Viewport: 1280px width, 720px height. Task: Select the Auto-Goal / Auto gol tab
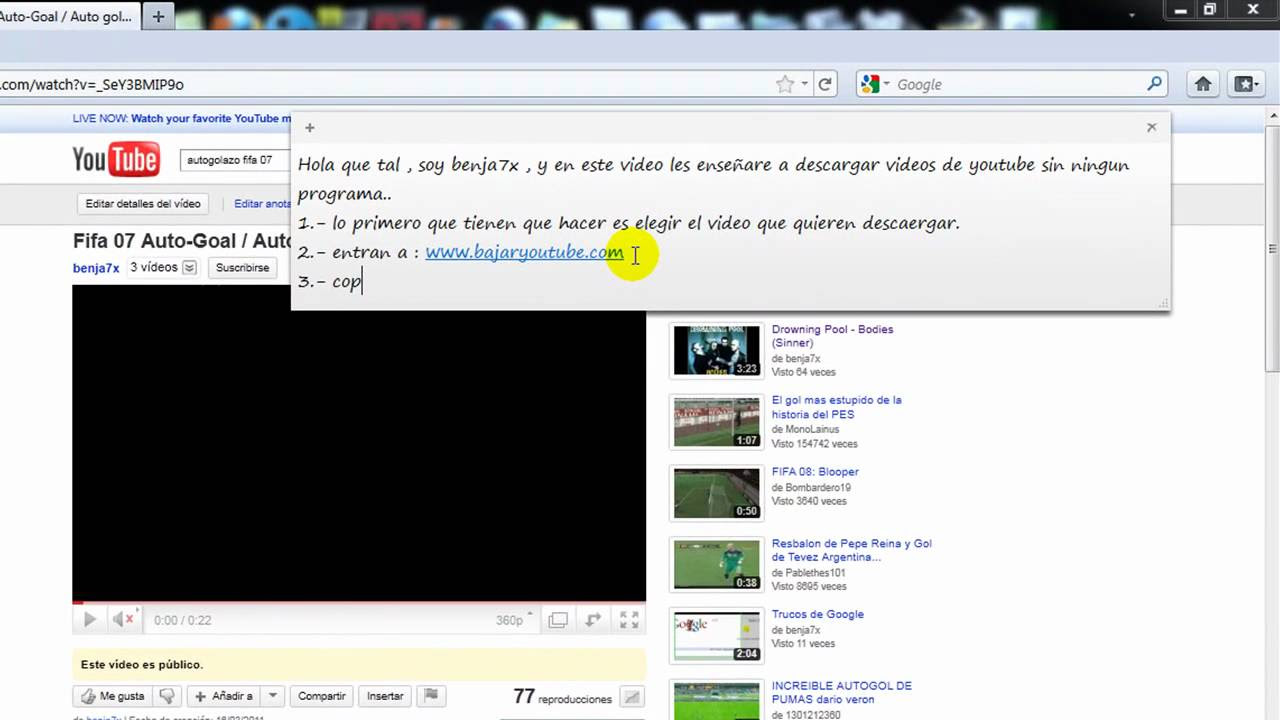coord(67,17)
